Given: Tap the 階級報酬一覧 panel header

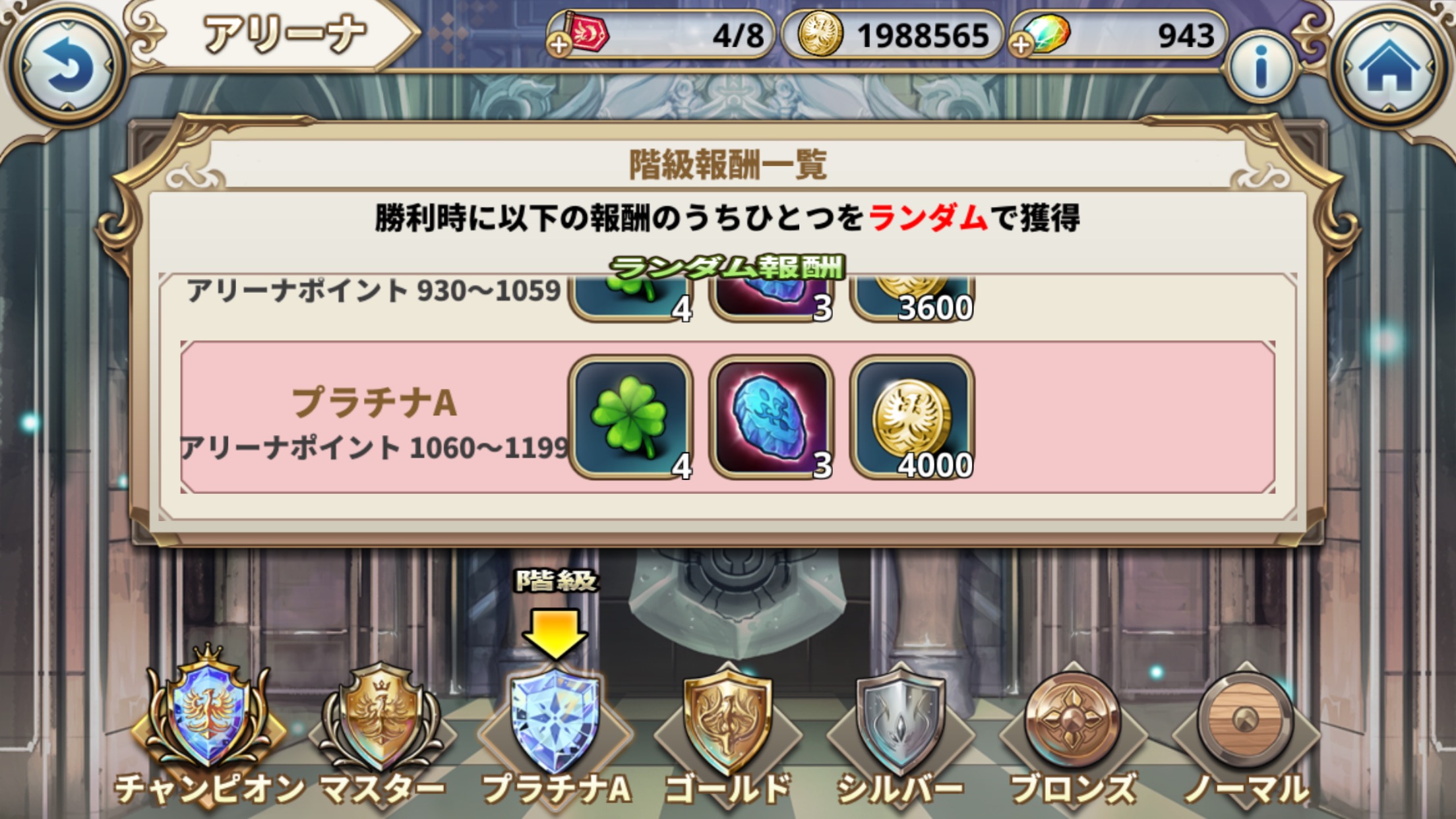Looking at the screenshot, I should 728,164.
